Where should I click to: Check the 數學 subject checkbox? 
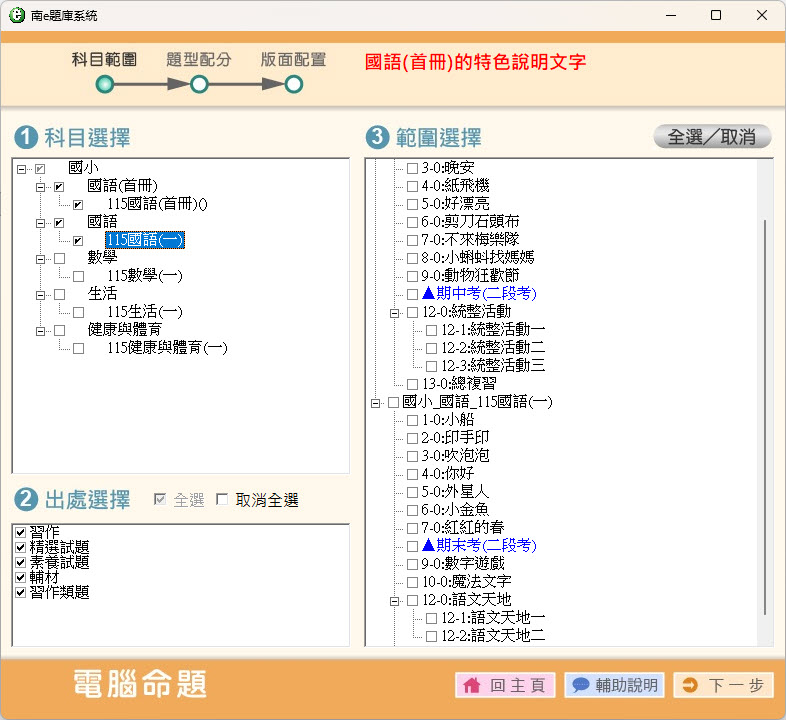tap(59, 259)
